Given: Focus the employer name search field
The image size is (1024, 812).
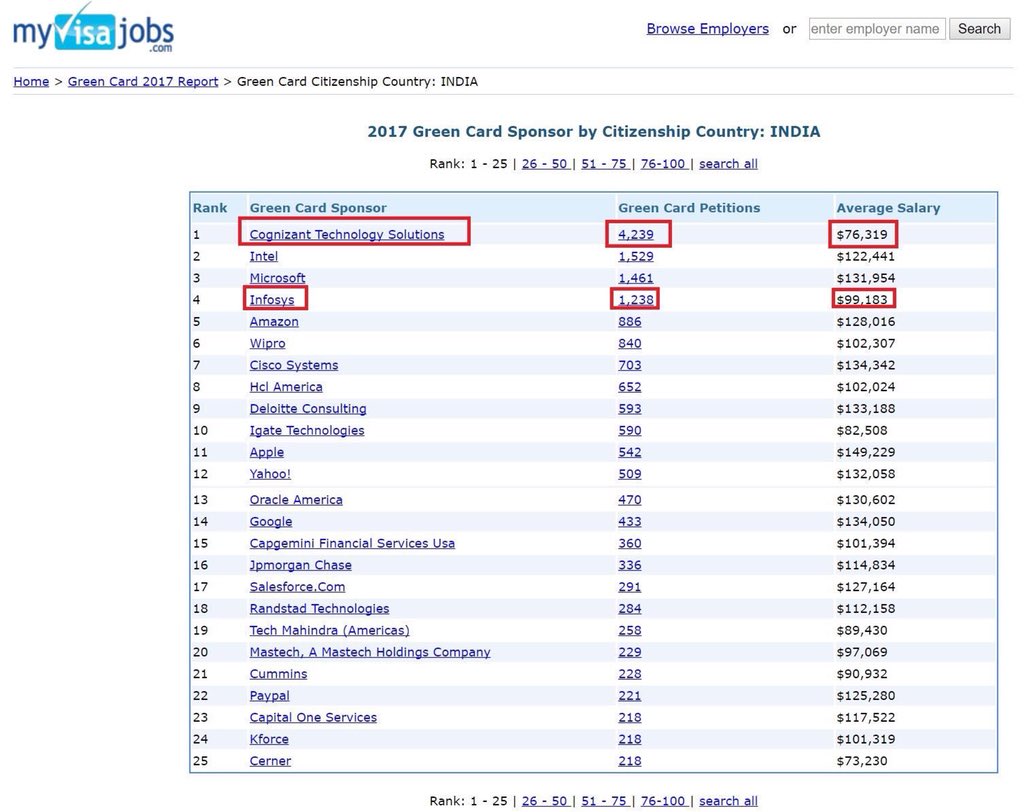Looking at the screenshot, I should 876,29.
